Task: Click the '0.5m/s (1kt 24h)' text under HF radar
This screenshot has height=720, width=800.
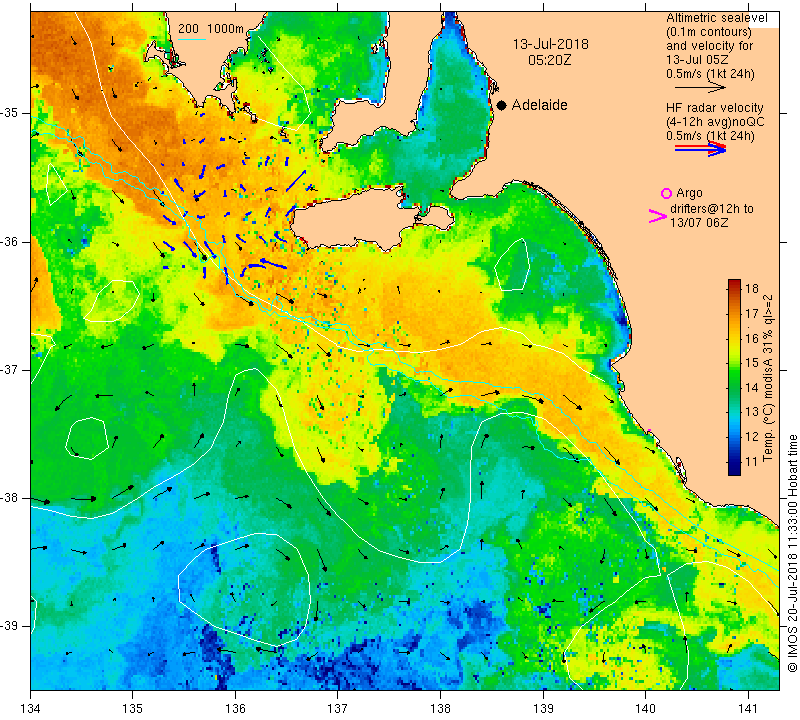Action: pyautogui.click(x=710, y=136)
